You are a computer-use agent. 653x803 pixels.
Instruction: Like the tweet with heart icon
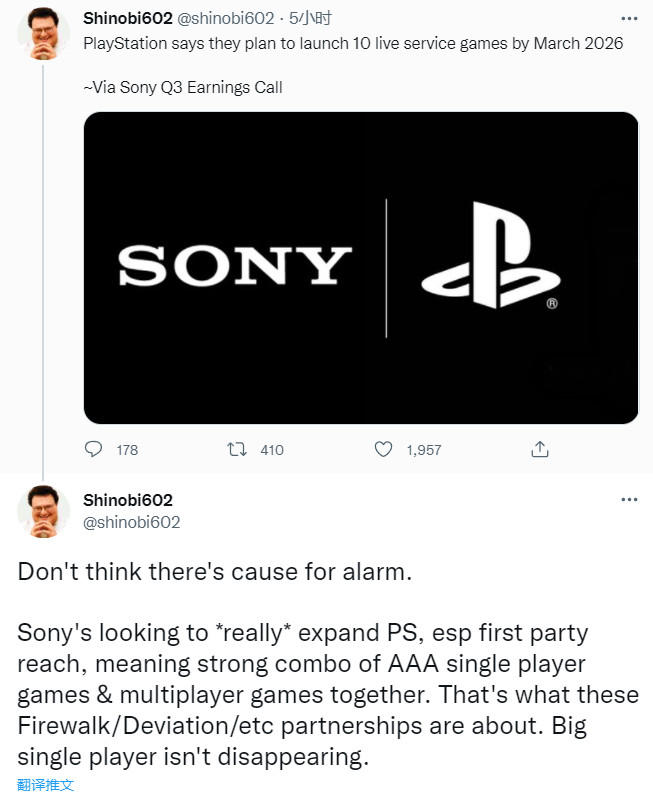(383, 450)
